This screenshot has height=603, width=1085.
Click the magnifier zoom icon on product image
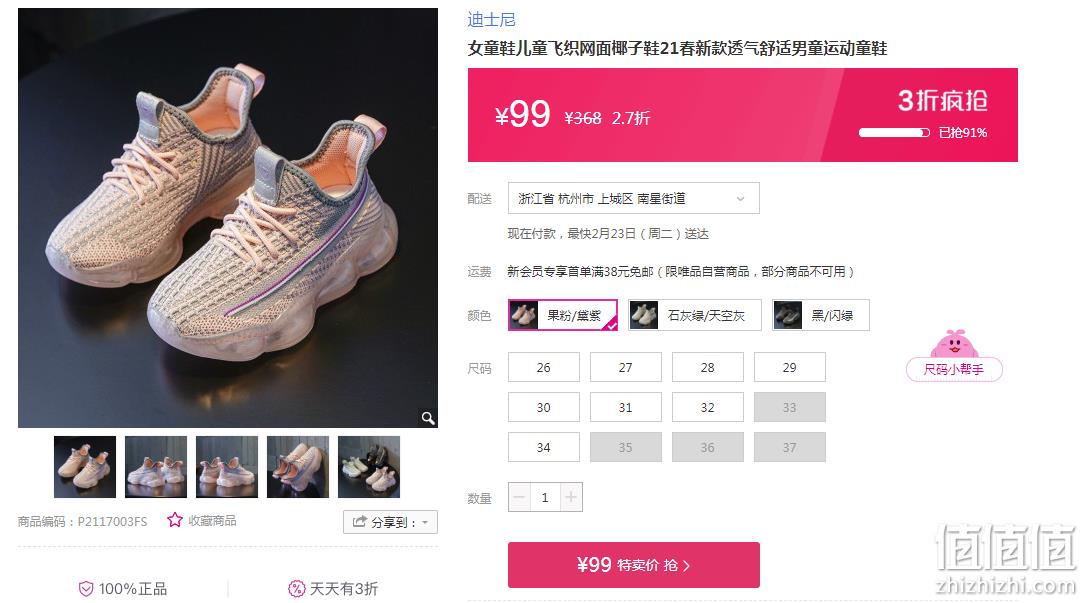click(428, 417)
